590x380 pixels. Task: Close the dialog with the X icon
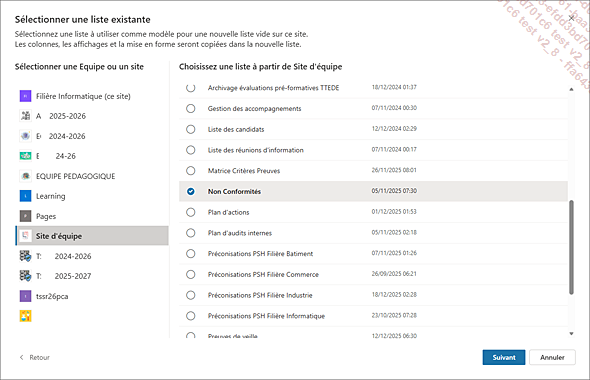pyautogui.click(x=571, y=18)
